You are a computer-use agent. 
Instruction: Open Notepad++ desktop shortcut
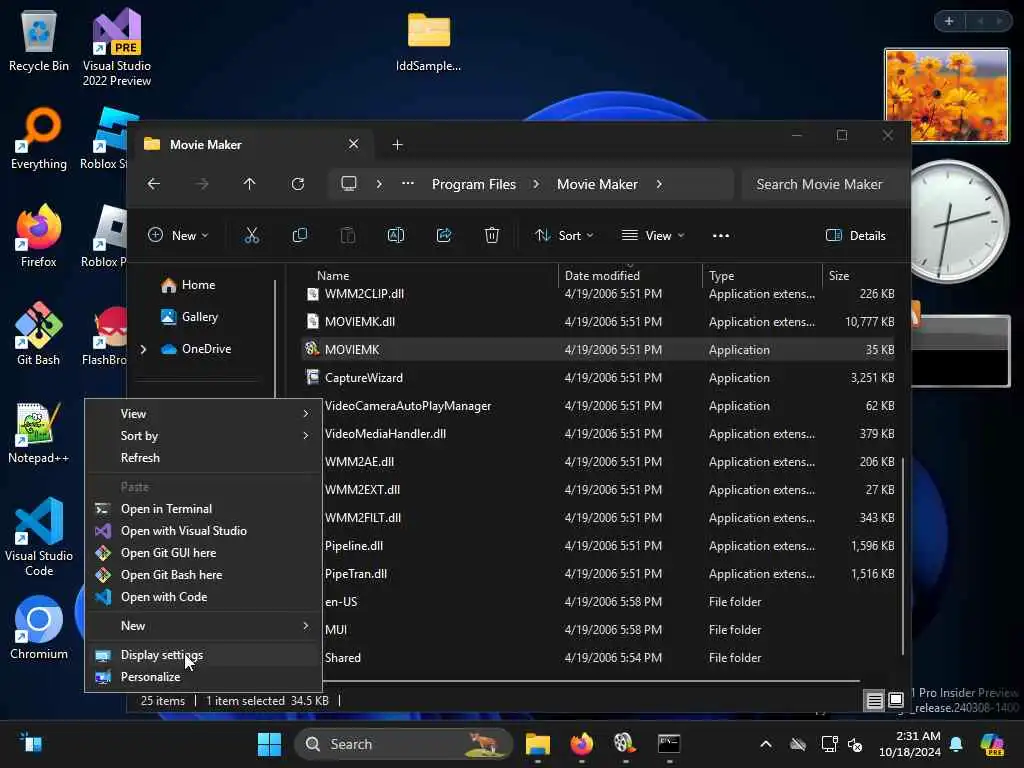pyautogui.click(x=39, y=432)
